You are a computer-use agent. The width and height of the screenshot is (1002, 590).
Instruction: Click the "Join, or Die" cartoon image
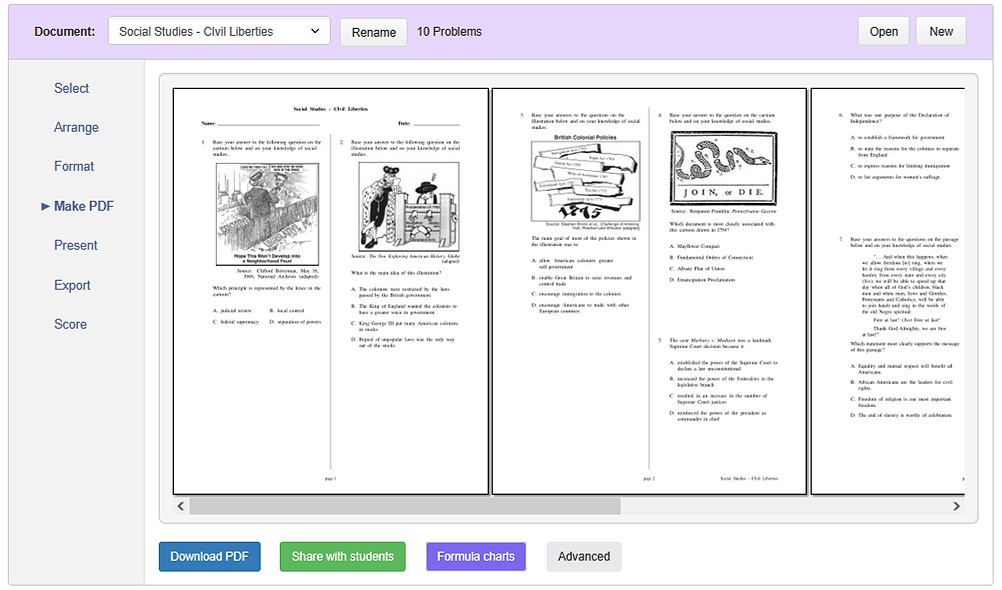pyautogui.click(x=723, y=168)
